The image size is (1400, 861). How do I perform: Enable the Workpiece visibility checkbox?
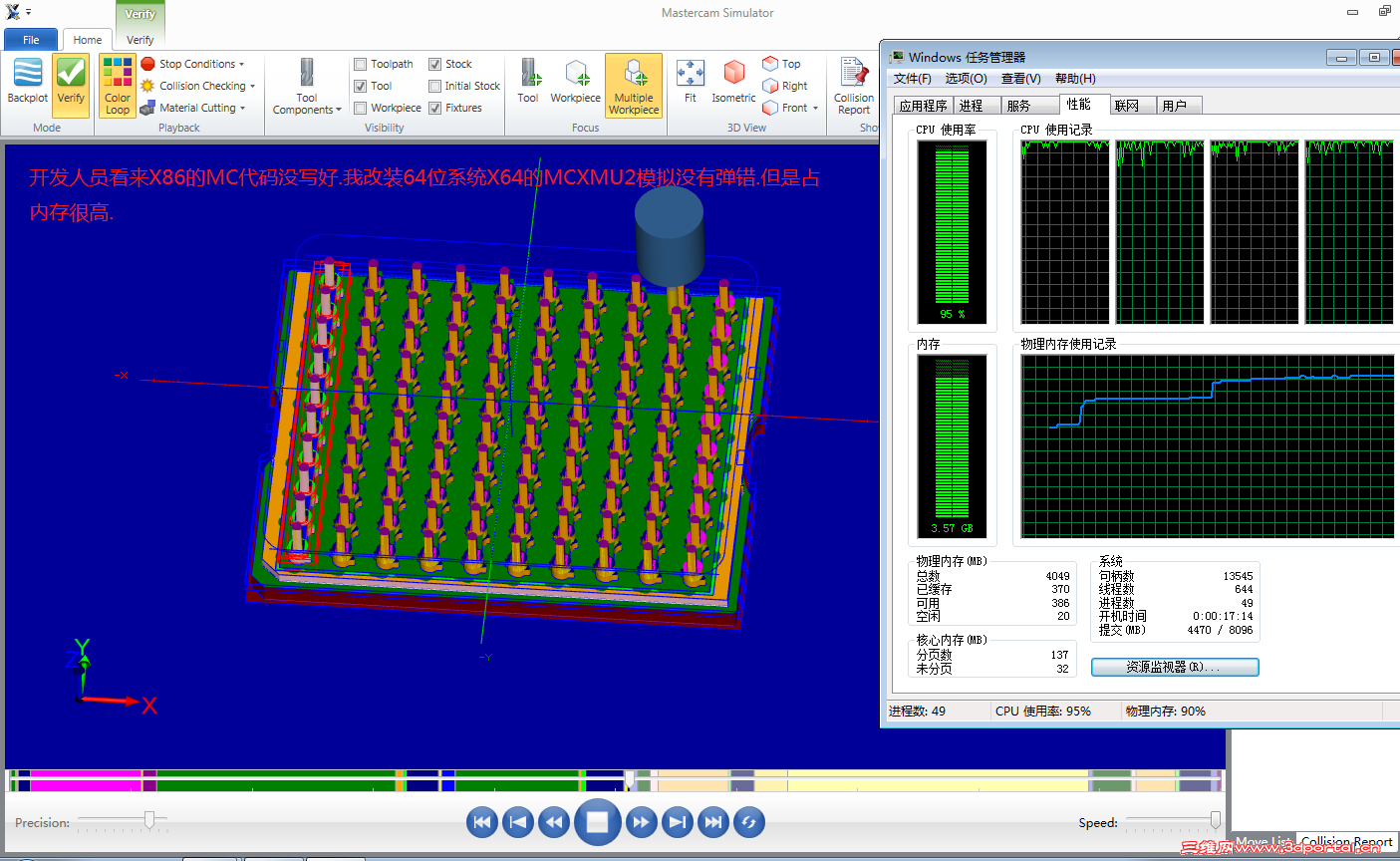pyautogui.click(x=361, y=108)
